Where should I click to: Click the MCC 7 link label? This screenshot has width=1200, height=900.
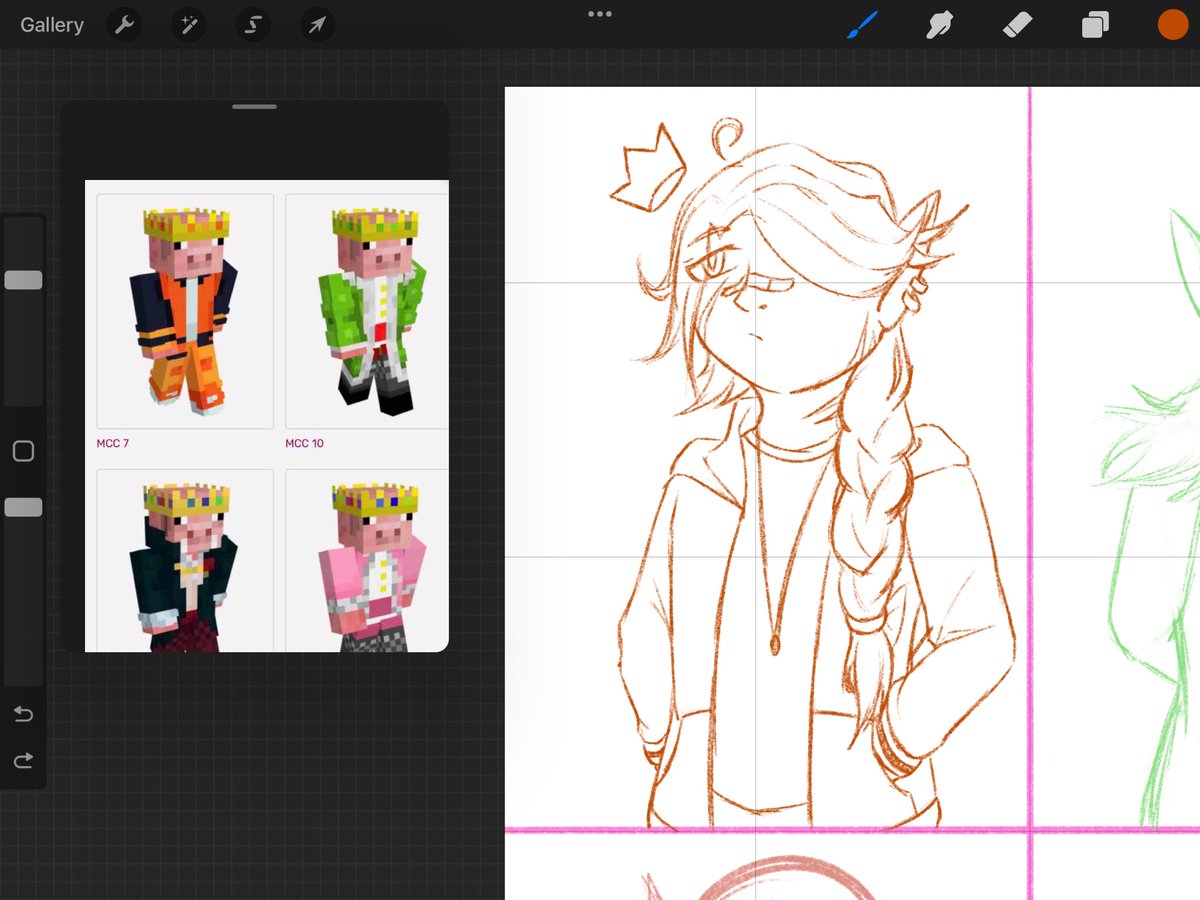(113, 443)
